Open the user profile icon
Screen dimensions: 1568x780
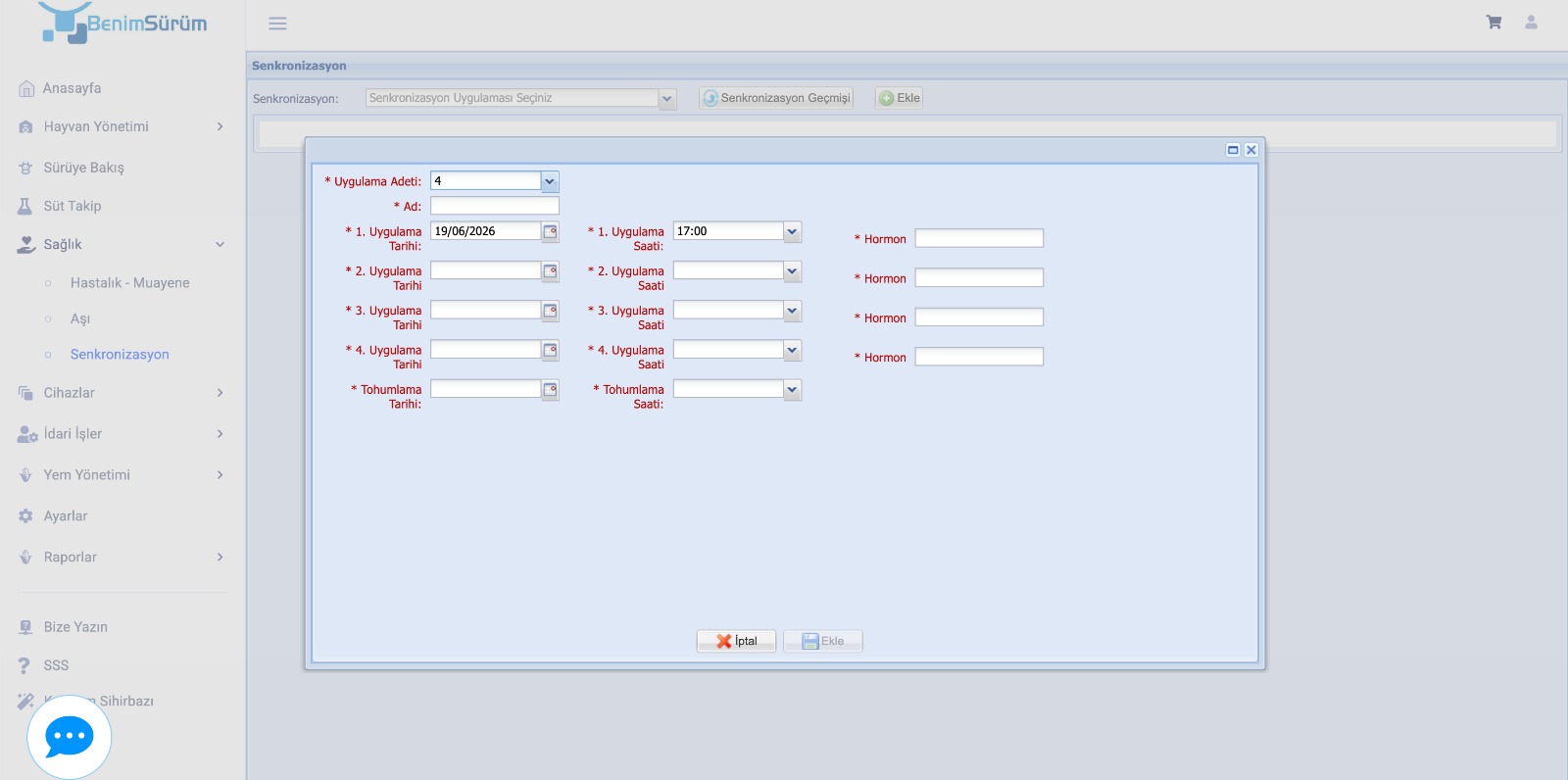click(x=1531, y=23)
